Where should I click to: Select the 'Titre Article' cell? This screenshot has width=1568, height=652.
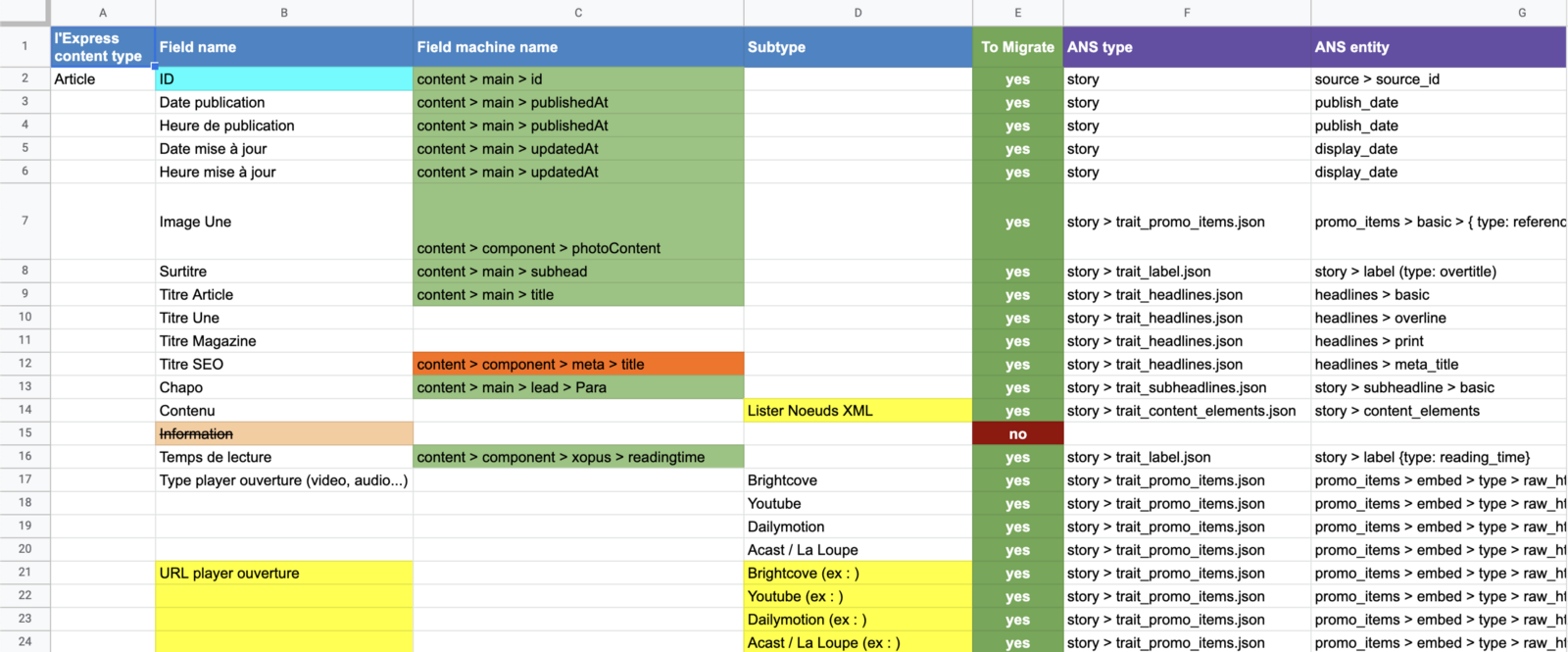tap(284, 295)
